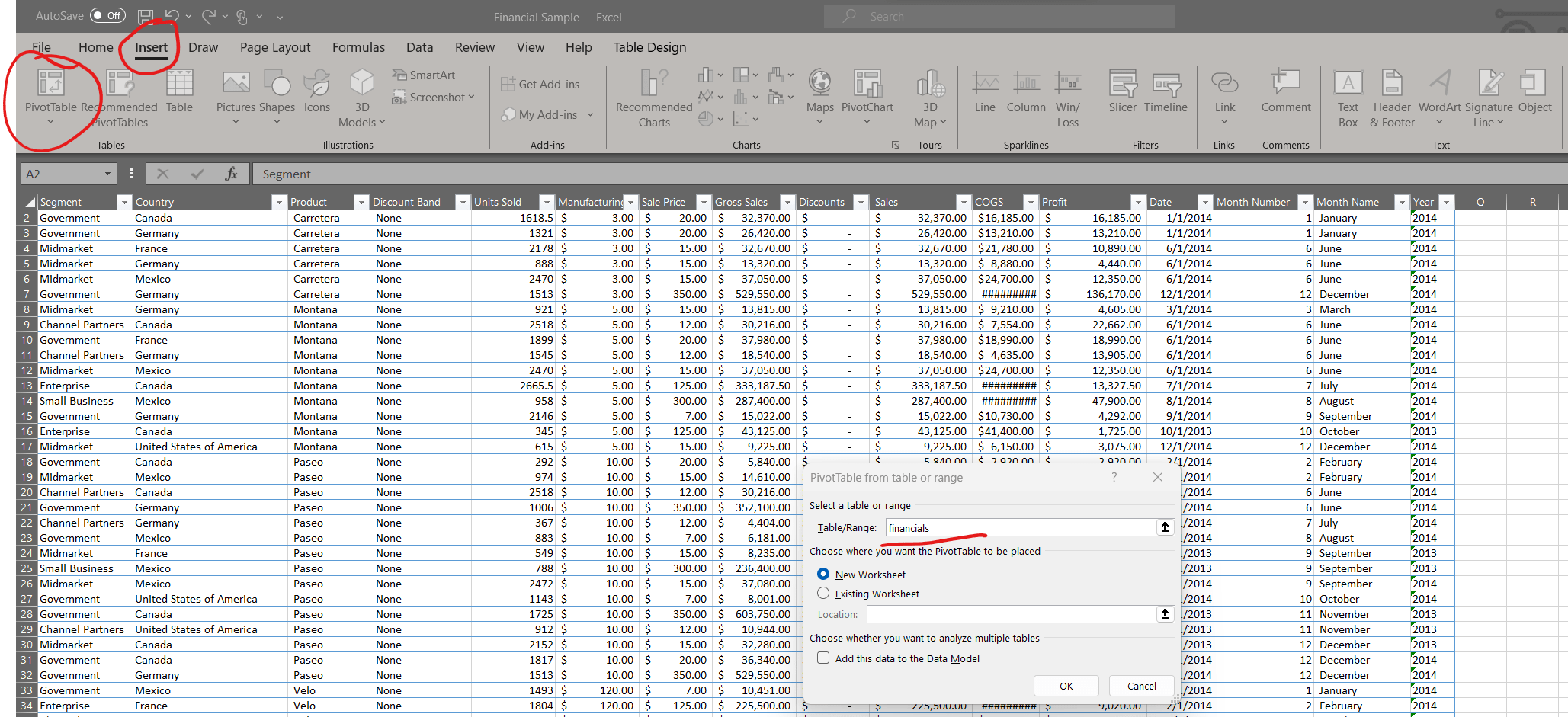
Task: Insert a Line sparkline
Action: tap(985, 91)
